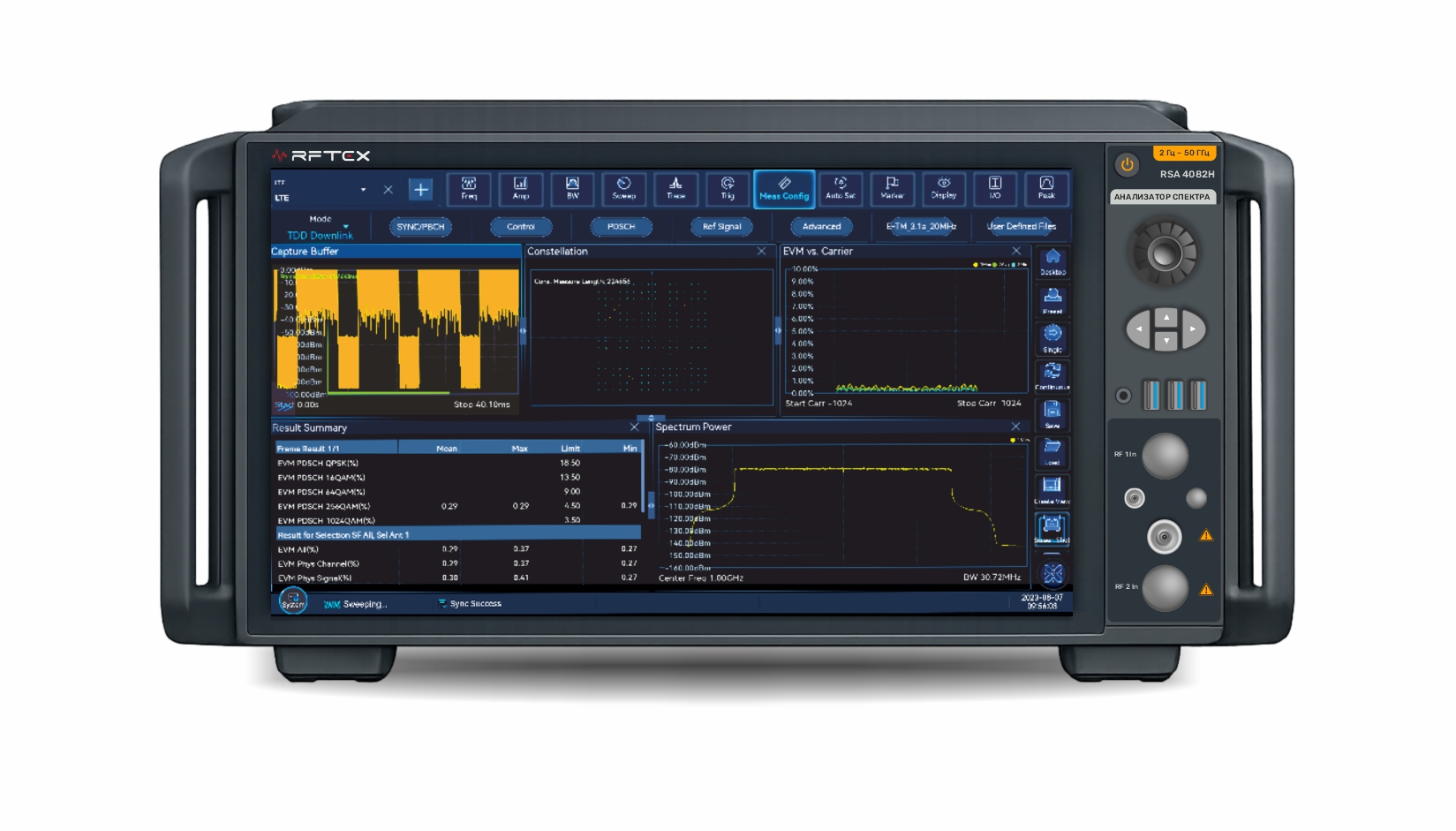This screenshot has width=1456, height=831.
Task: Close the Result Summary panel
Action: [x=634, y=427]
